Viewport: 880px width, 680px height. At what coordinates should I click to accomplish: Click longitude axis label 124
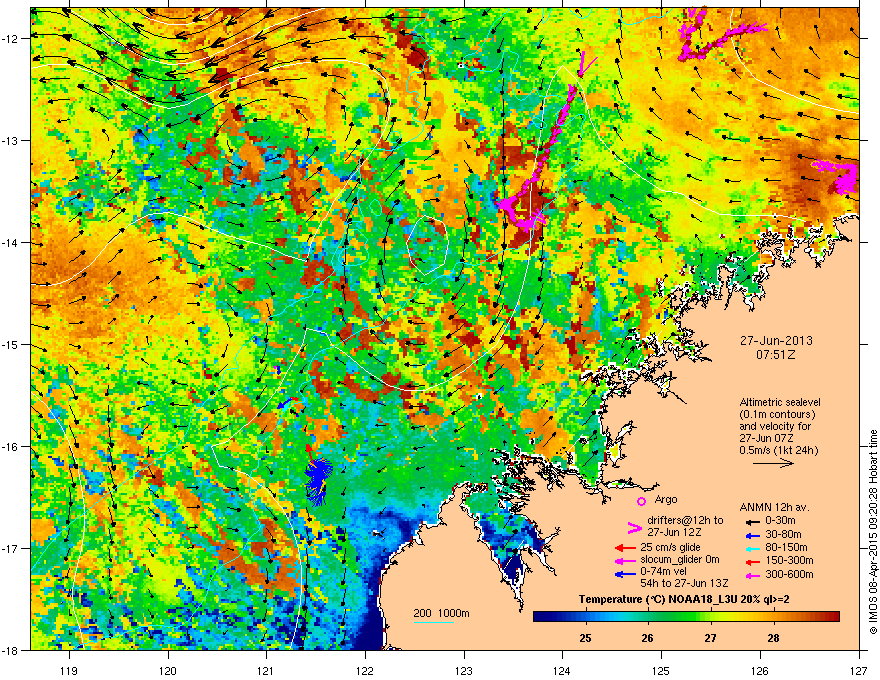pos(562,670)
